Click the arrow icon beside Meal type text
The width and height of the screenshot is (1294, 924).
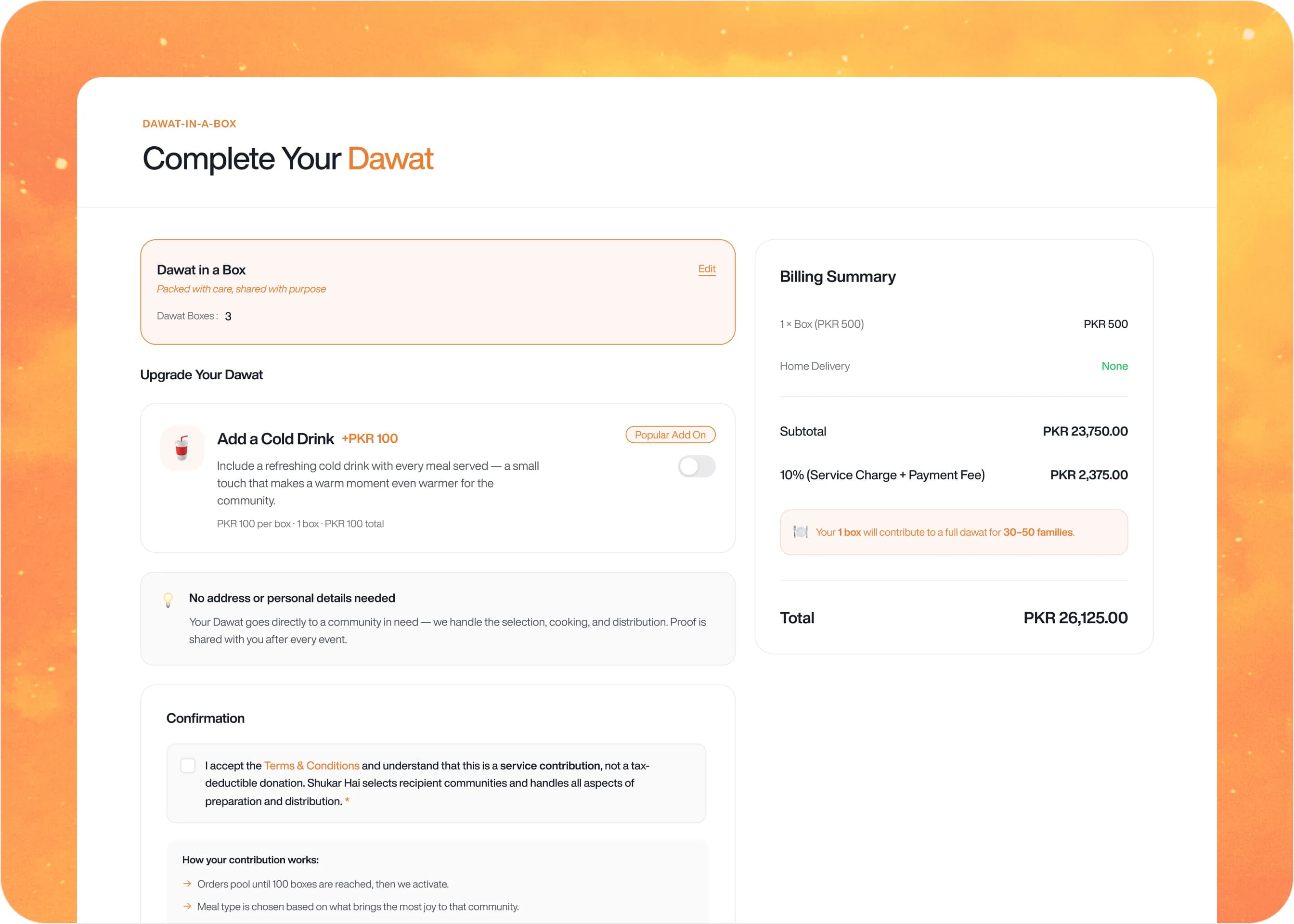(x=187, y=906)
